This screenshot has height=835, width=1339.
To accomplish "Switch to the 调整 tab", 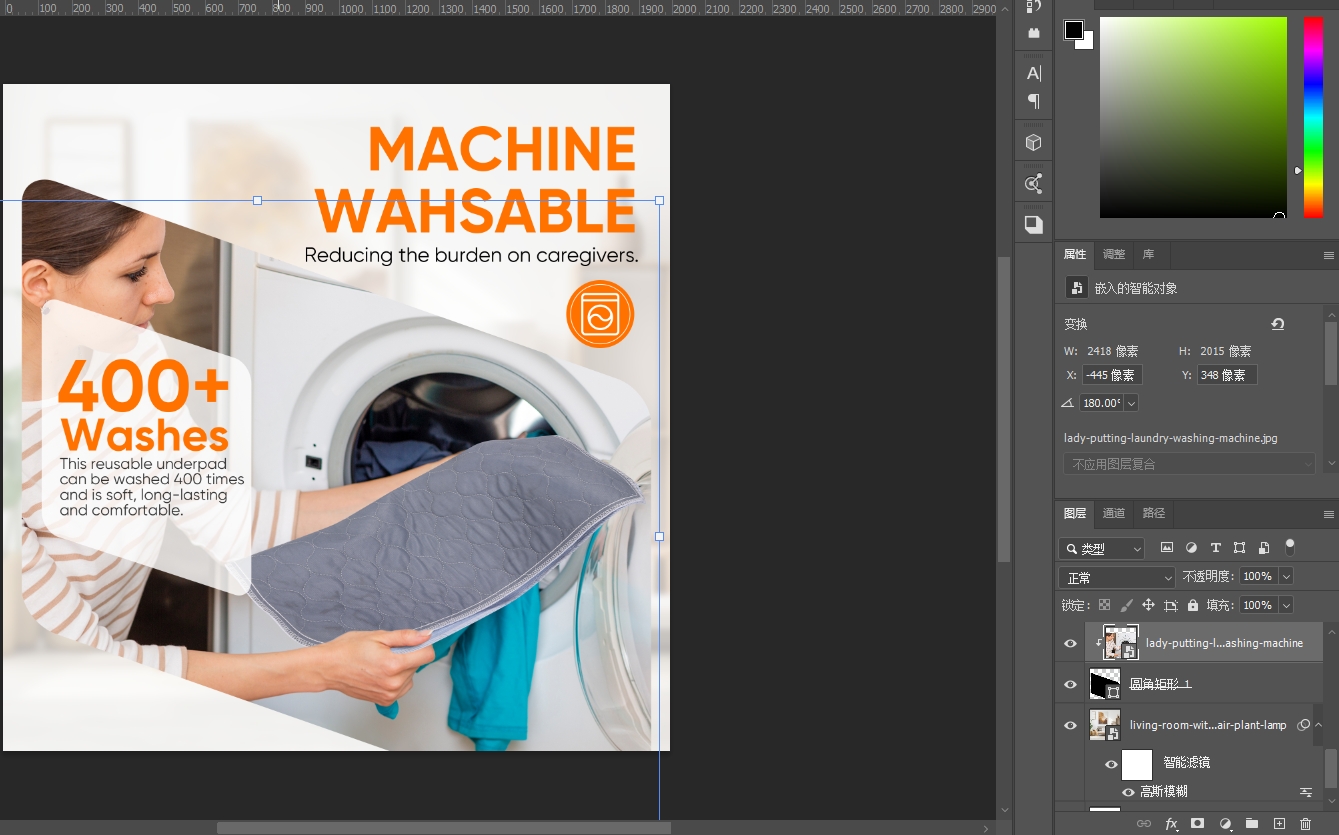I will pos(1114,254).
